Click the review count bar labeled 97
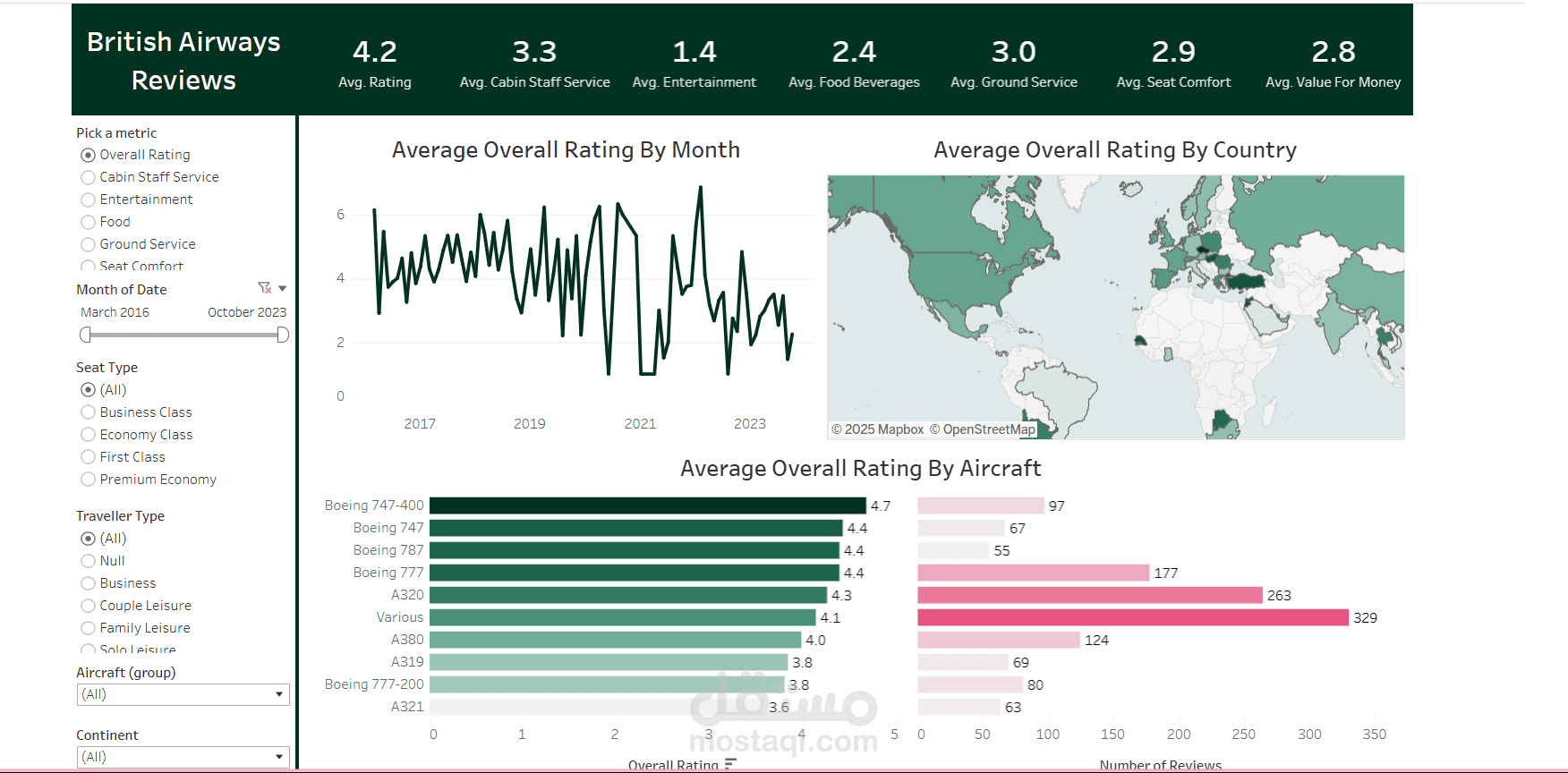 click(x=981, y=505)
